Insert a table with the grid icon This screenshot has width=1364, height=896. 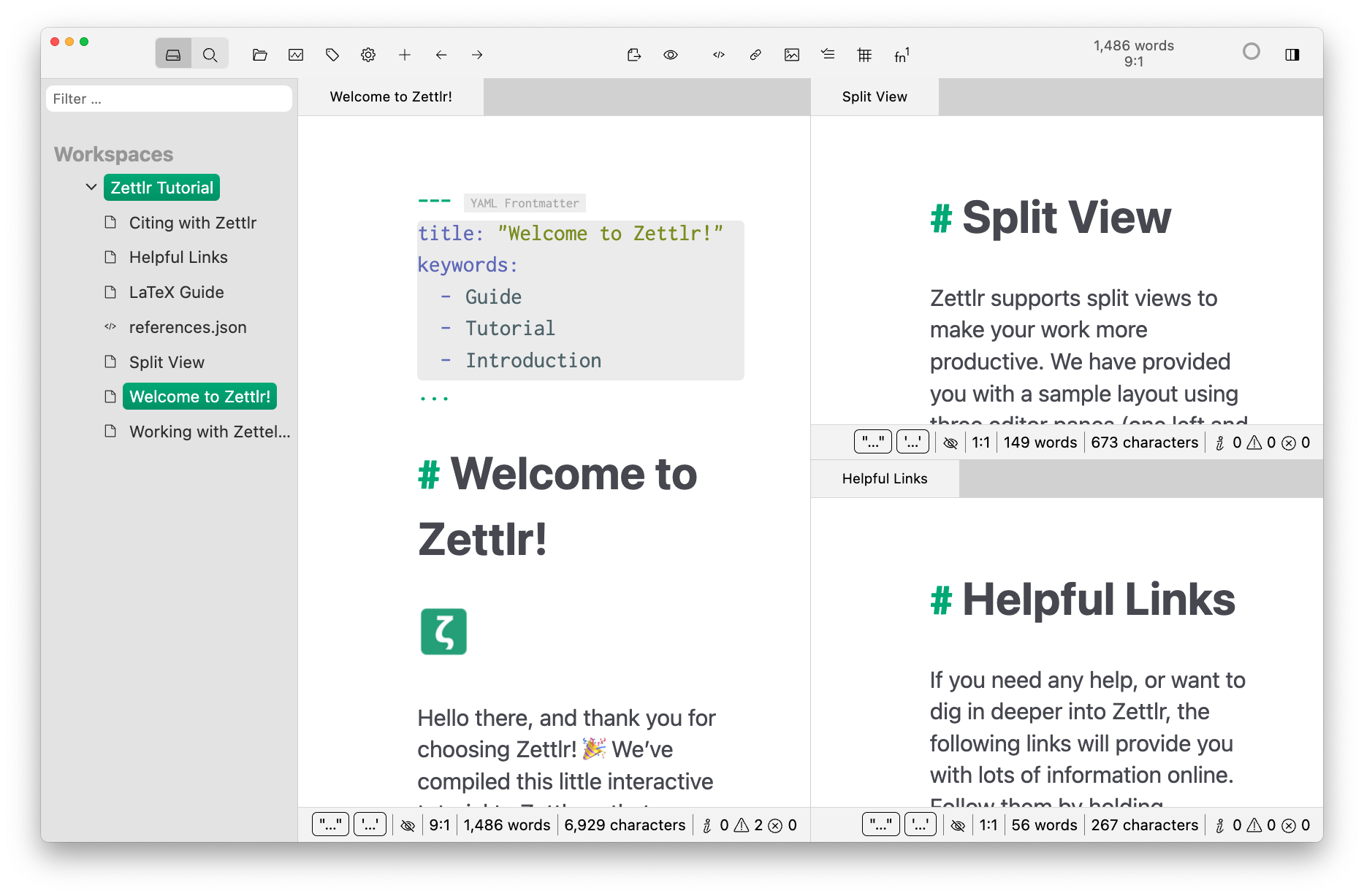click(864, 54)
